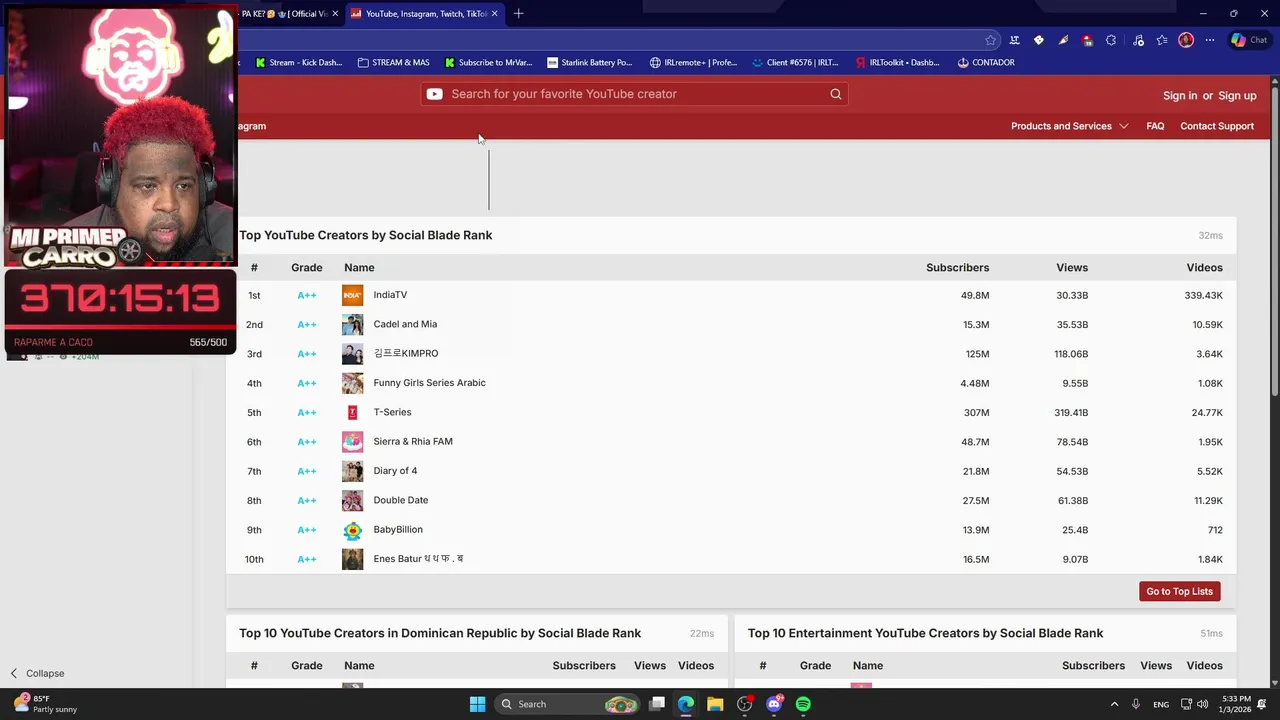Focus the YouTube creator search field
Screen dimensions: 1280x720
pyautogui.click(x=635, y=94)
